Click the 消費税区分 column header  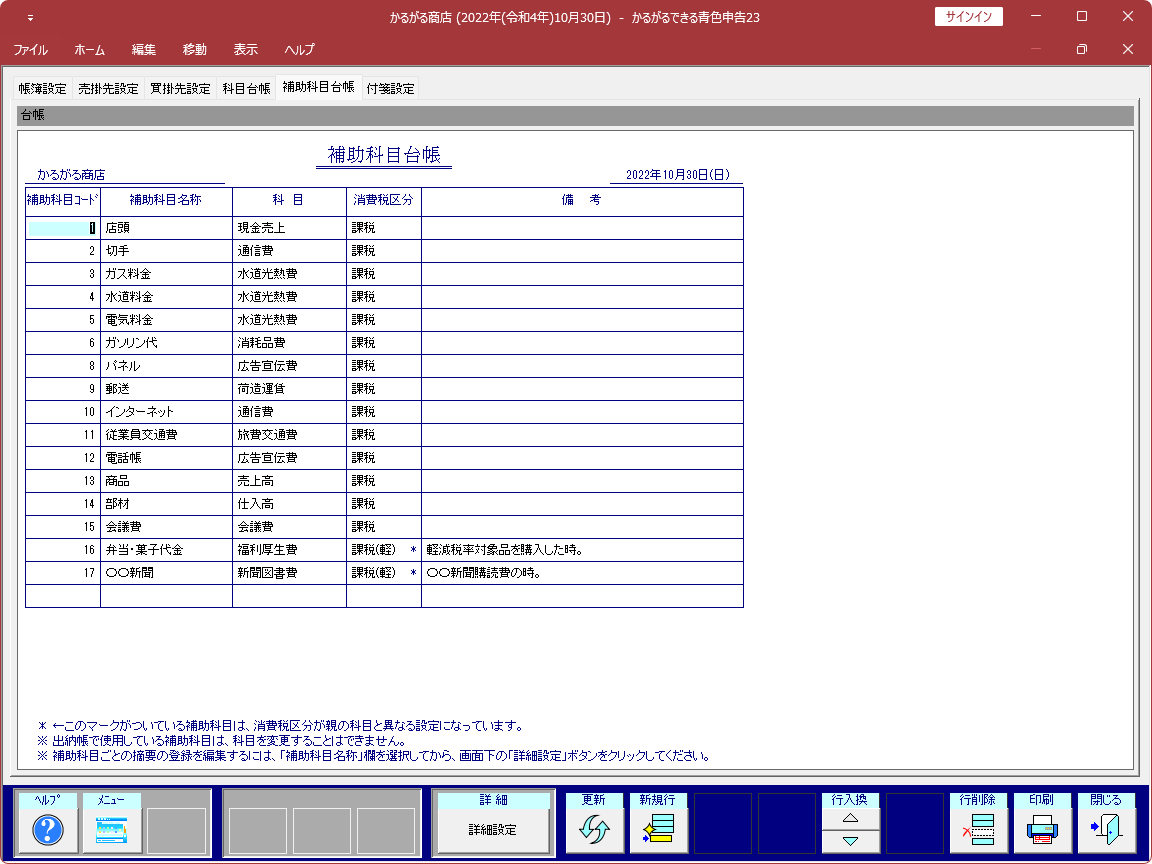point(384,200)
